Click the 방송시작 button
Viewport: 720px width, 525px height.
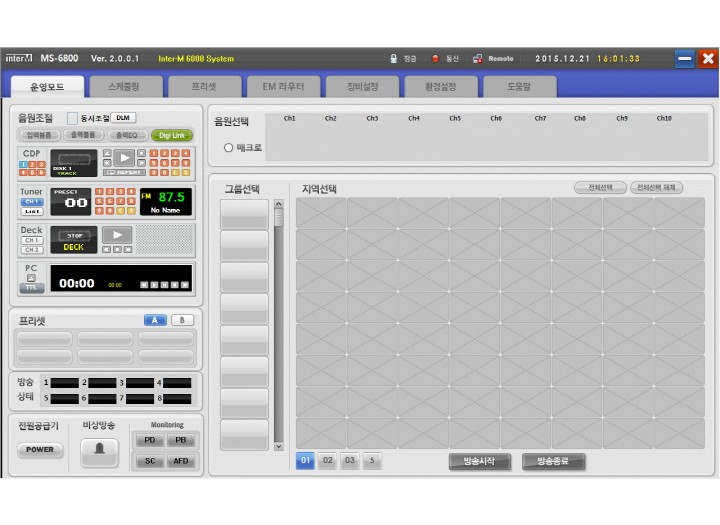480,461
